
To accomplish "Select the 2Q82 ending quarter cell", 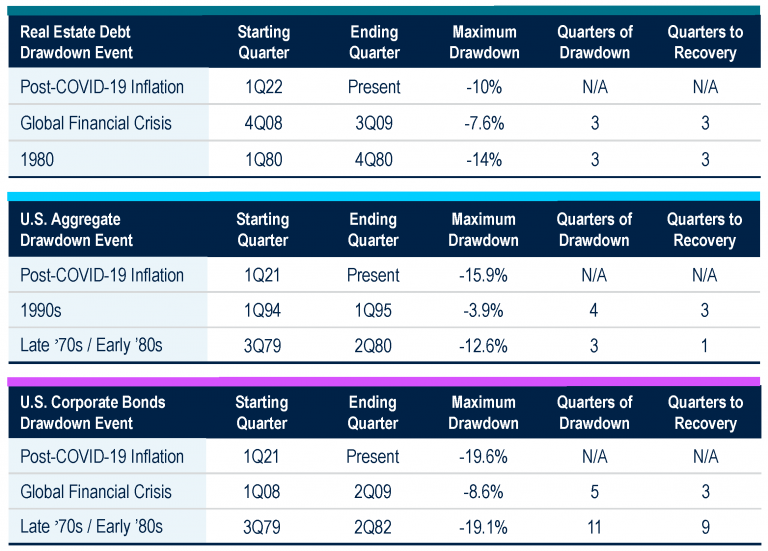I will pyautogui.click(x=373, y=526).
